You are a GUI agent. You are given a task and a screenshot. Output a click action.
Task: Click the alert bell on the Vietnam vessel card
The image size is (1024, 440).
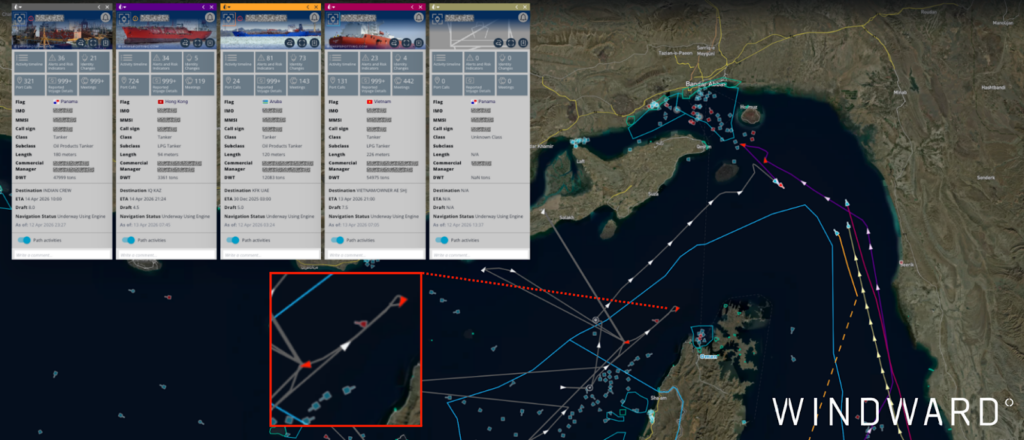[x=419, y=18]
